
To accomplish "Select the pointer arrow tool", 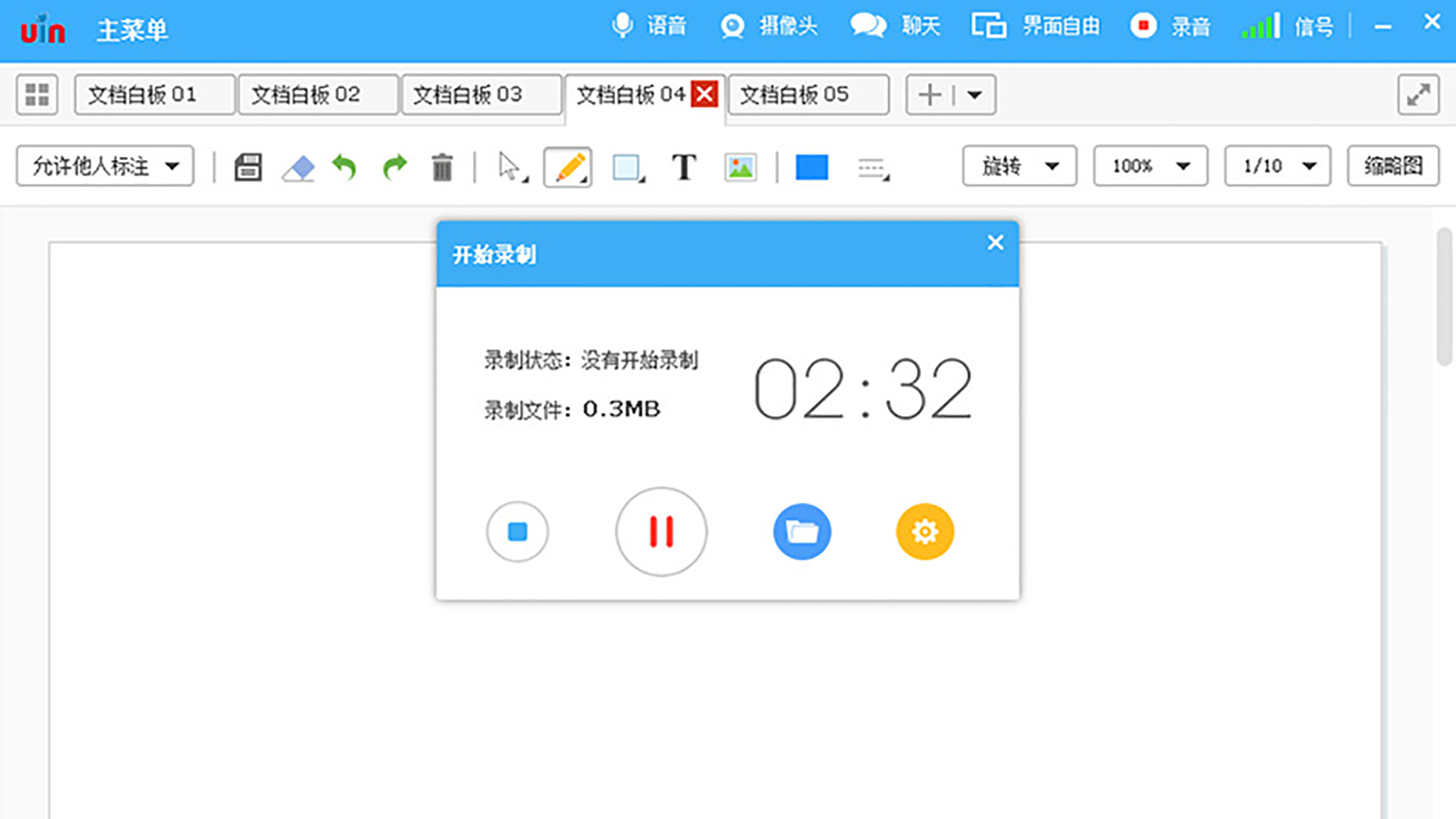I will [x=513, y=167].
